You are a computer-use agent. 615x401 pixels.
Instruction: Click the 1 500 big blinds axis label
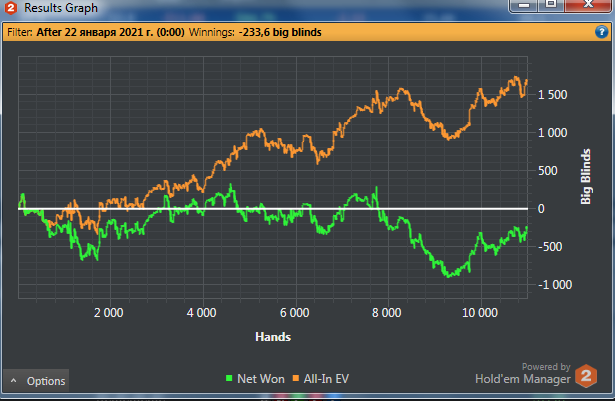click(552, 95)
